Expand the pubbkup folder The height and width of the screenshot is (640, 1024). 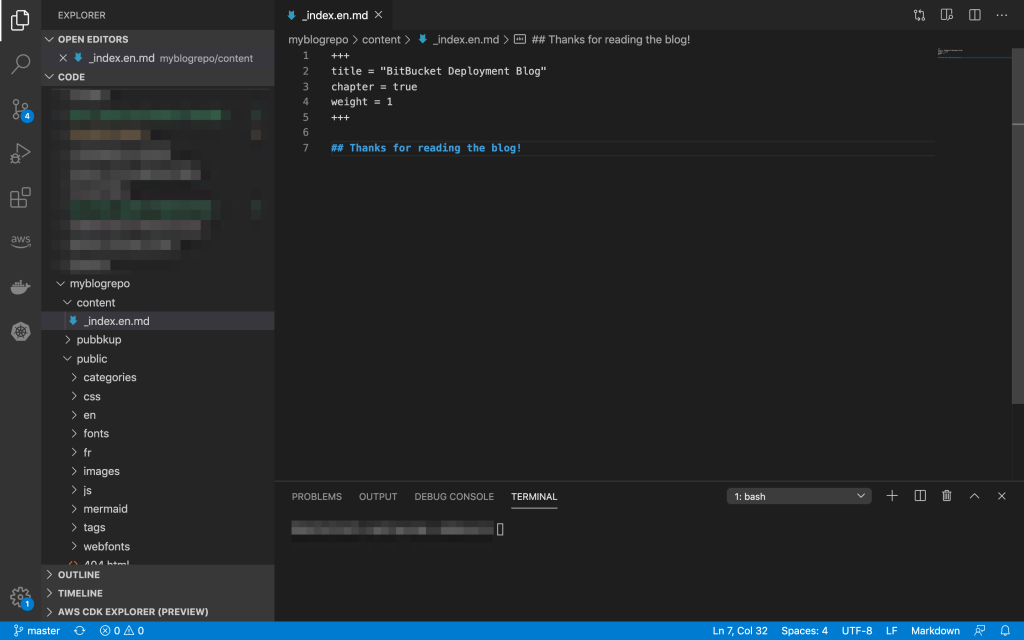click(99, 339)
